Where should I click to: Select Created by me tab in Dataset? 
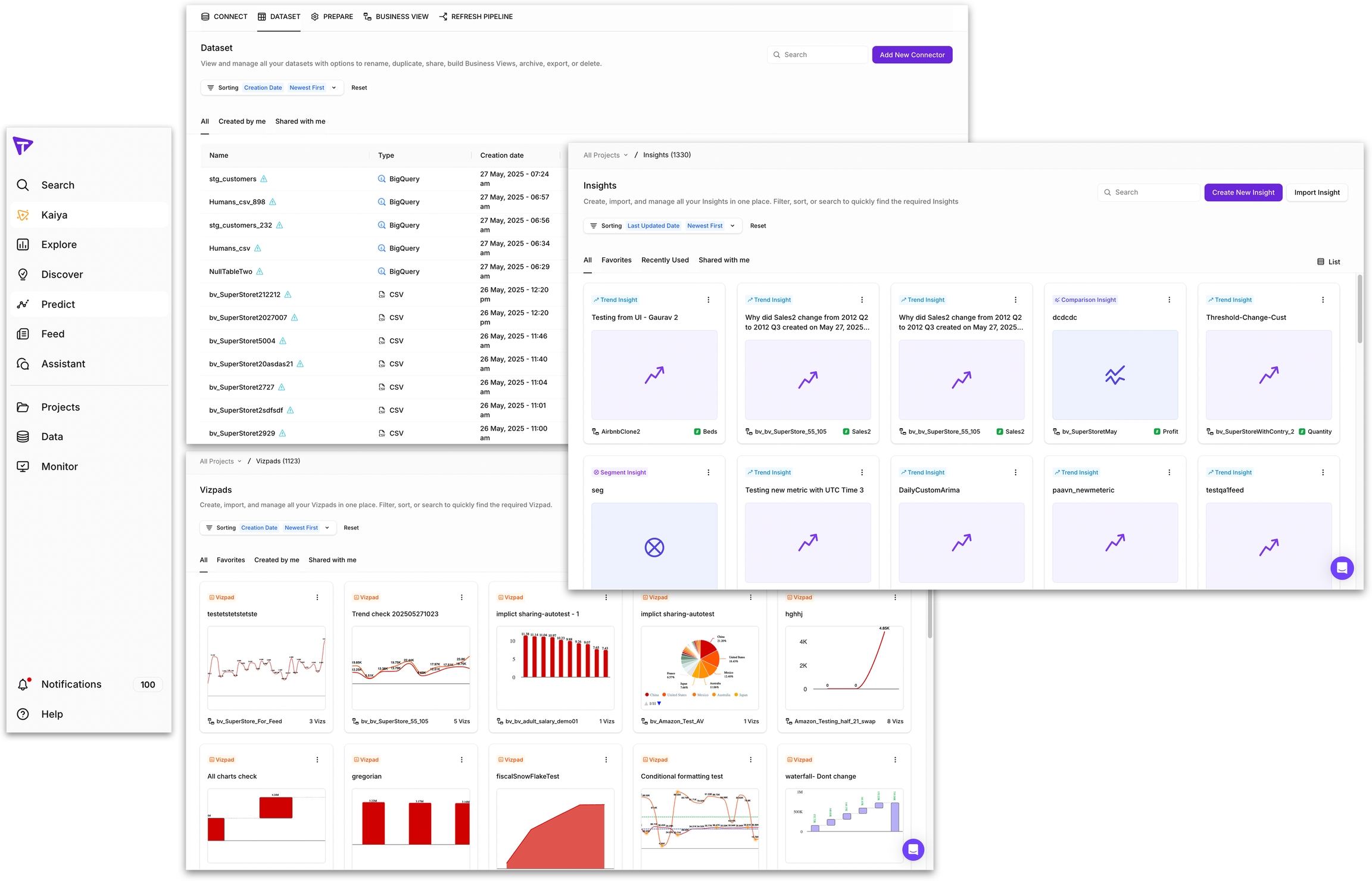(242, 122)
